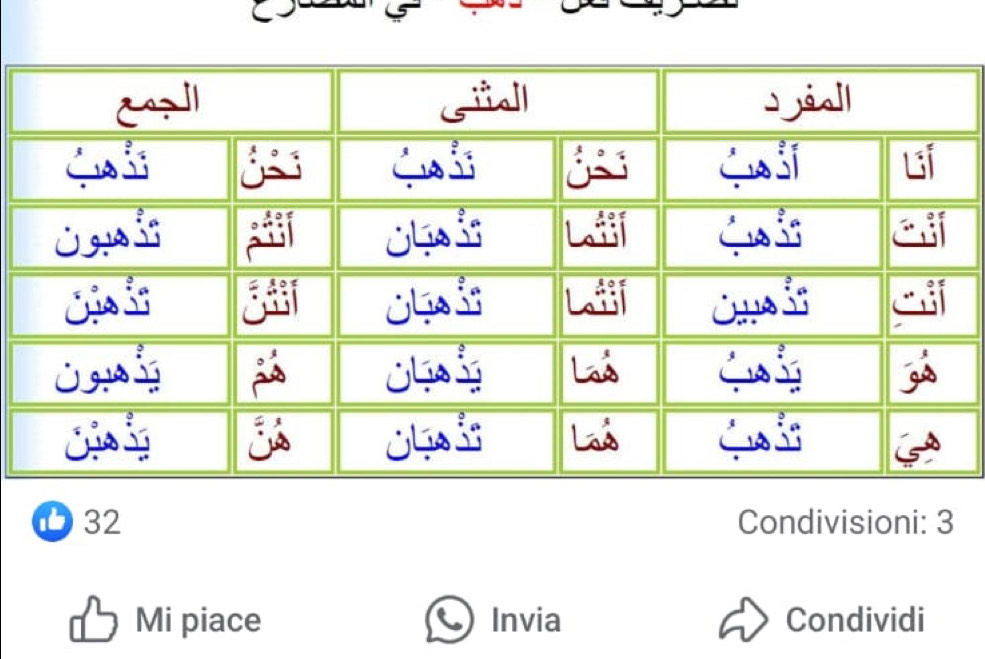Tap the Mi piace thumbs-up icon
The image size is (985, 659).
point(93,619)
